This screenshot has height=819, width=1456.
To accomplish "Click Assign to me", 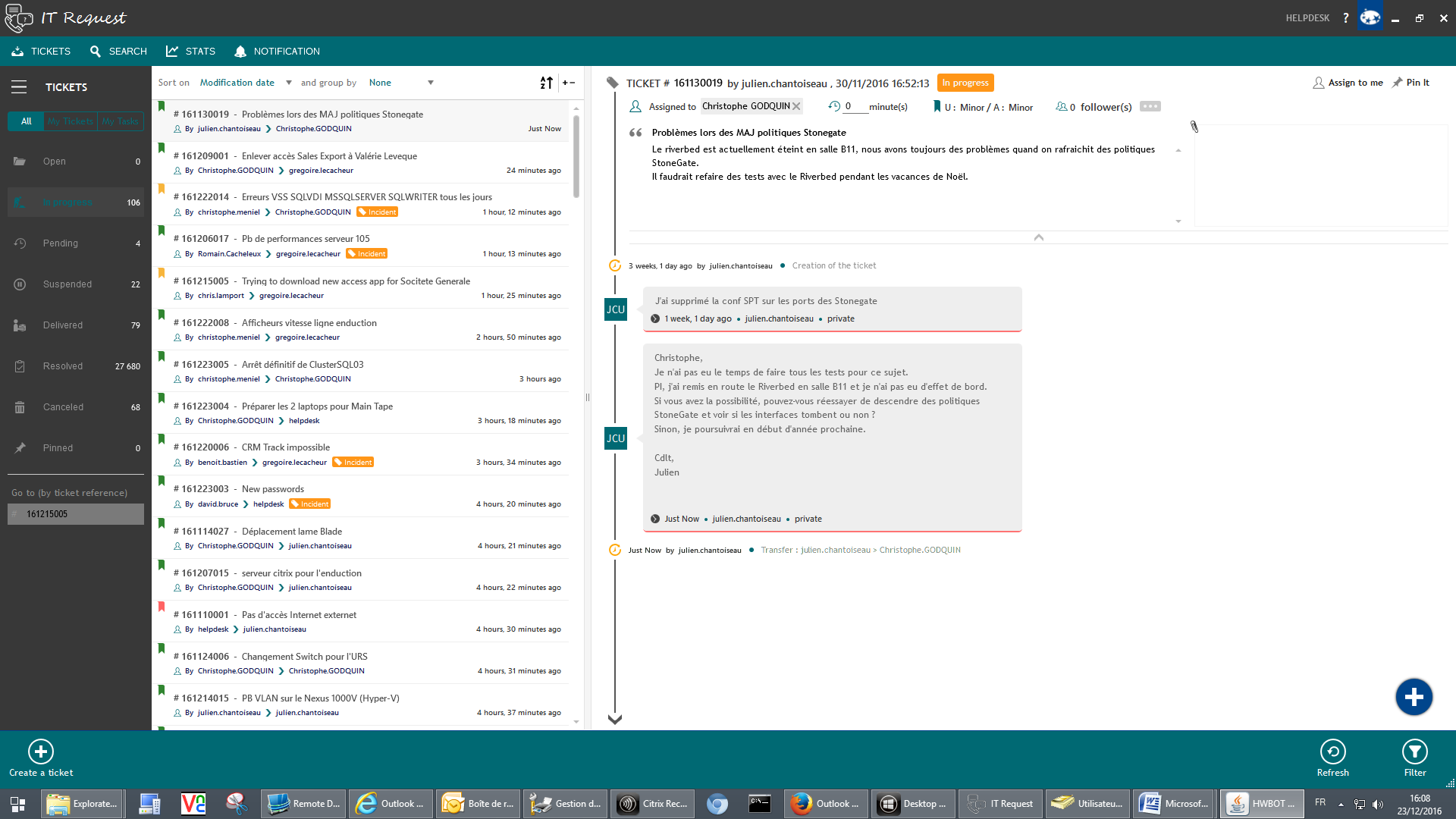I will 1348,83.
